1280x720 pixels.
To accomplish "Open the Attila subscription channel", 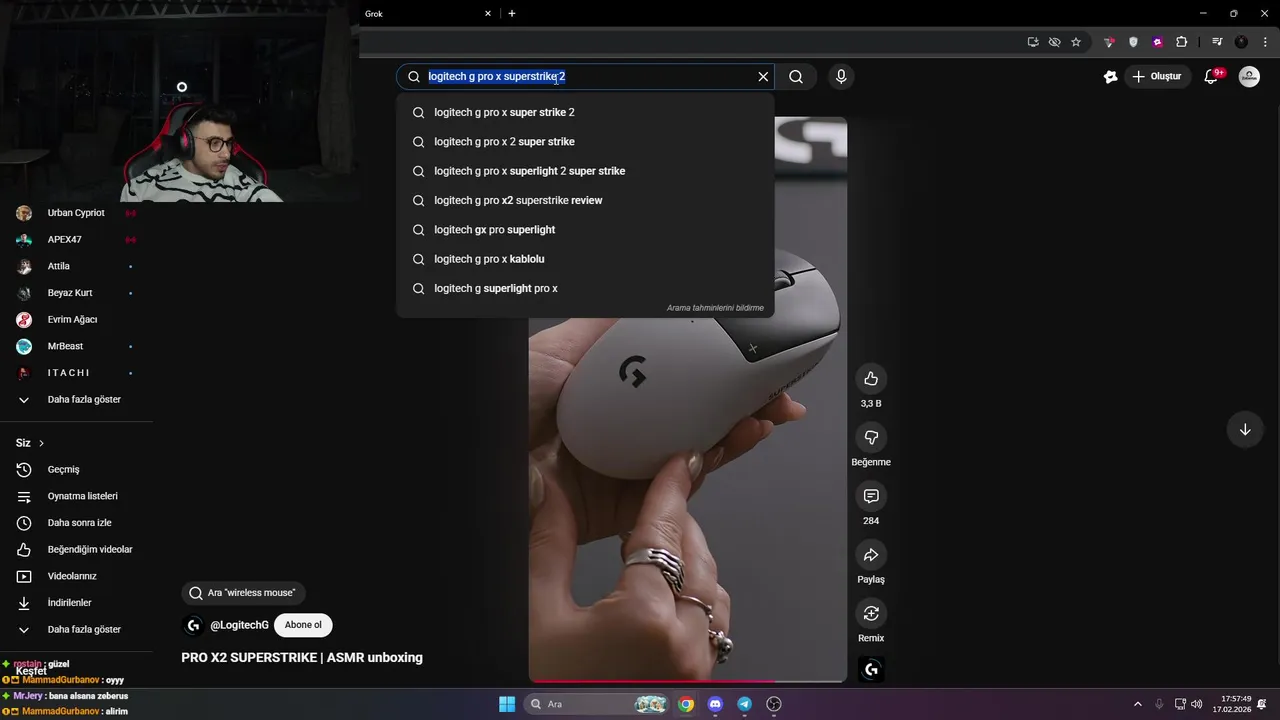I will tap(76, 266).
